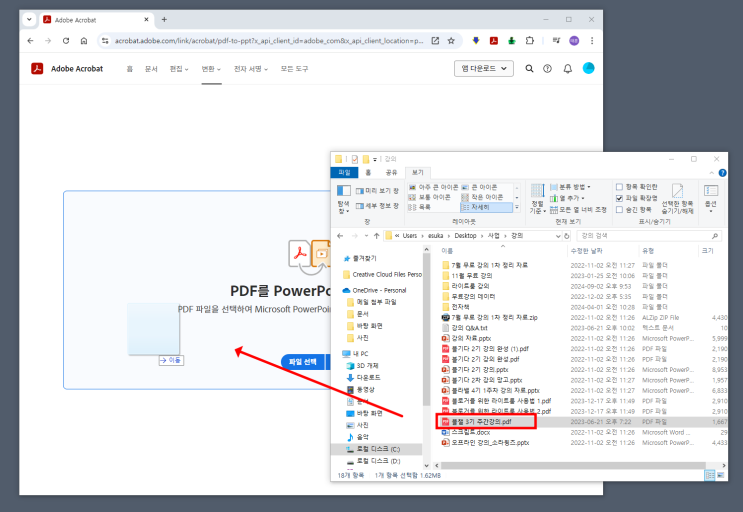This screenshot has width=743, height=512.
Task: Open the Chrome extensions puzzle icon
Action: [x=530, y=41]
